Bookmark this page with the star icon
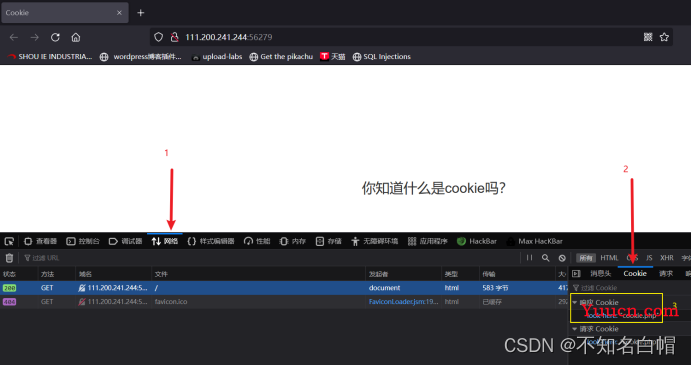Viewport: 691px width, 365px height. [x=664, y=37]
